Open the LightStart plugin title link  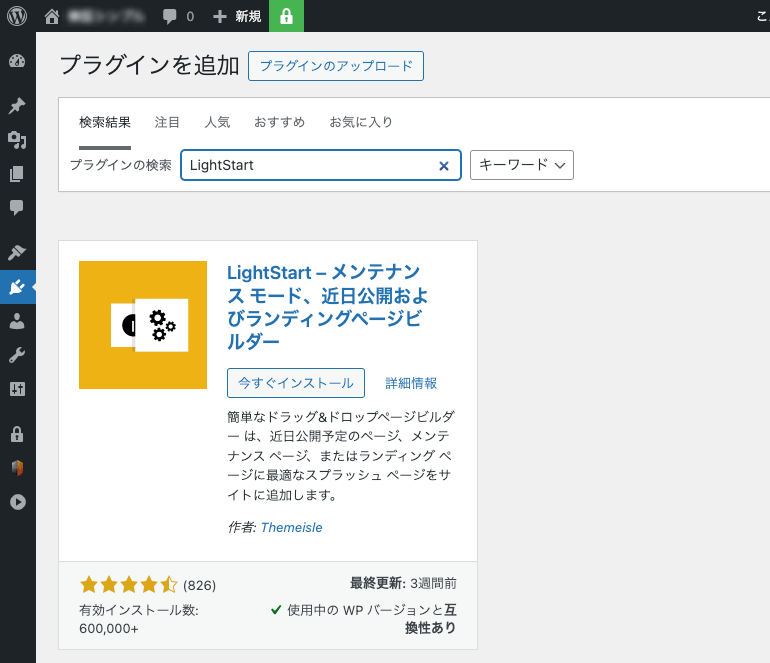[328, 306]
